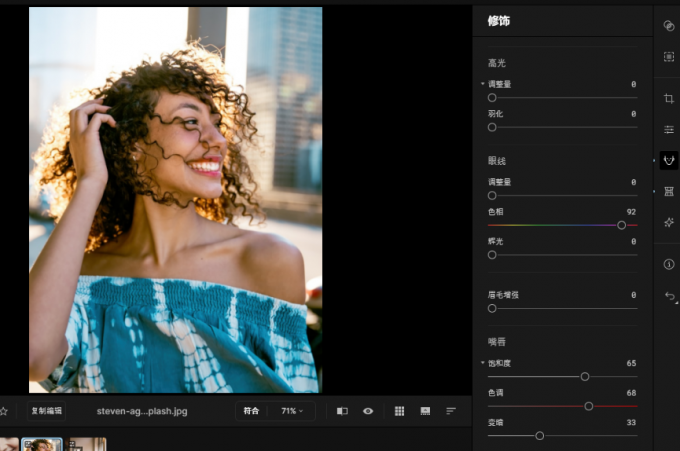Toggle before/after compare view
This screenshot has height=451, width=680.
(342, 411)
